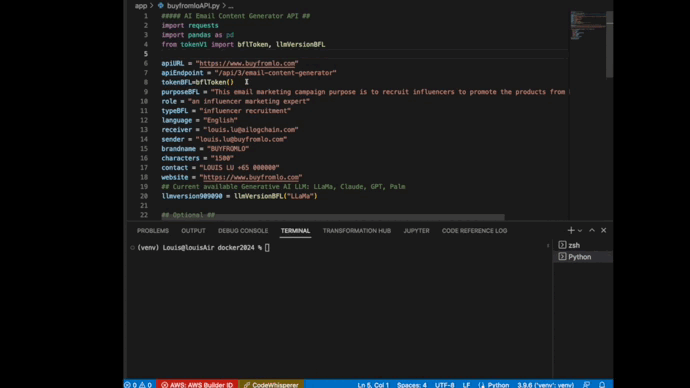Click the zsh terminal shell icon
This screenshot has width=690, height=388.
click(562, 245)
